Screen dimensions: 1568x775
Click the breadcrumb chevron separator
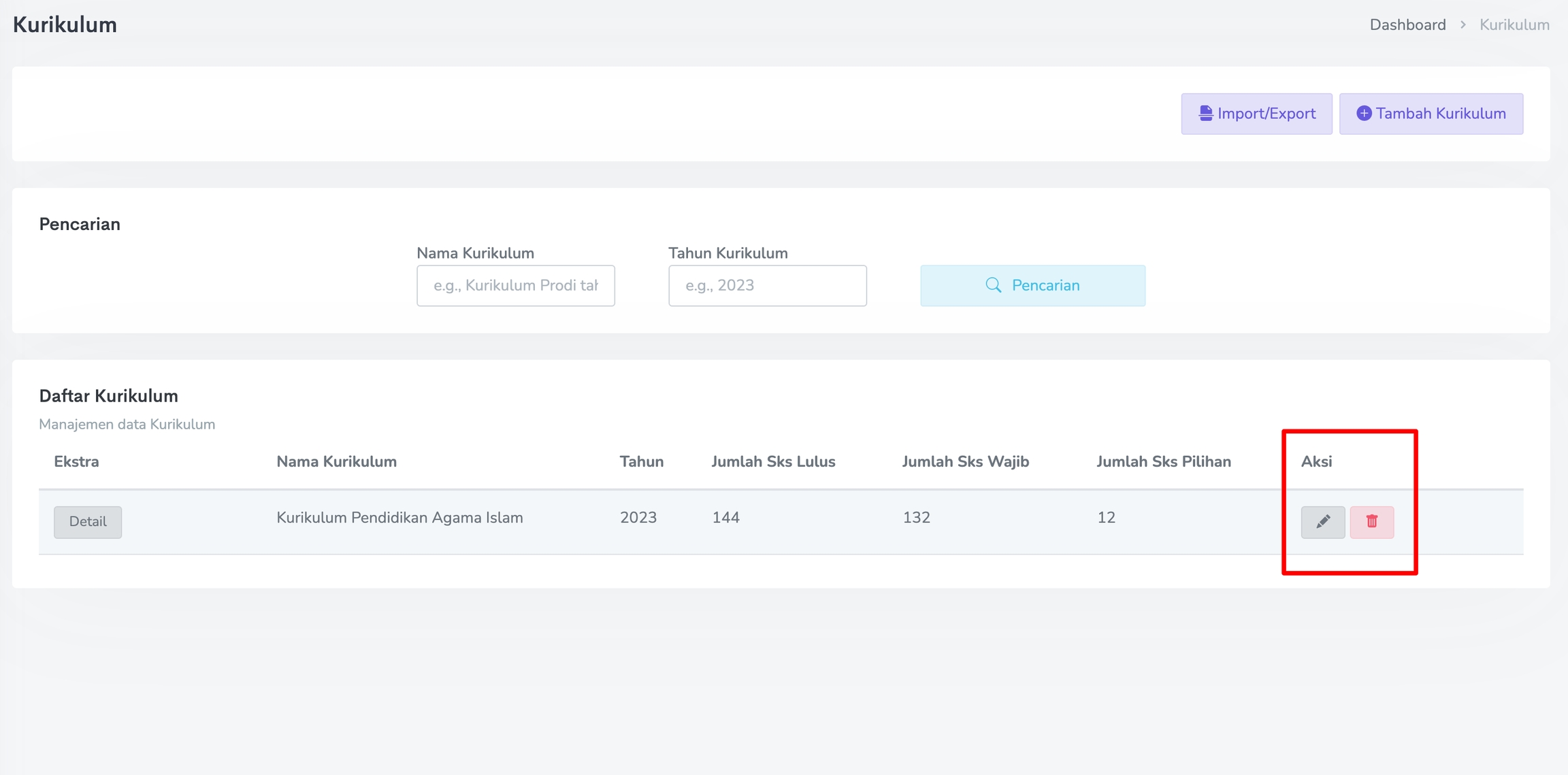[x=1463, y=25]
